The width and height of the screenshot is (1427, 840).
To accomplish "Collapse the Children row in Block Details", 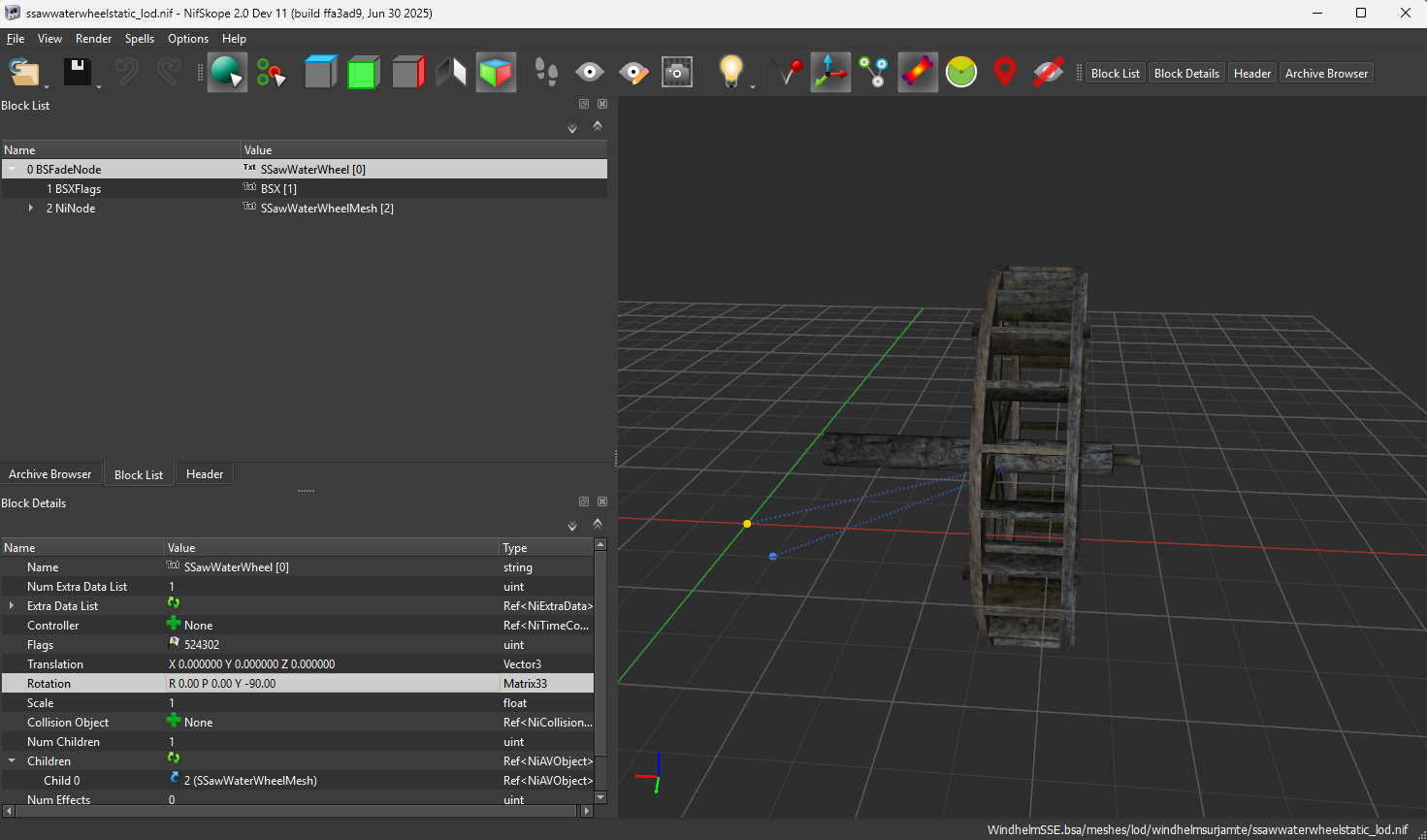I will pos(12,761).
